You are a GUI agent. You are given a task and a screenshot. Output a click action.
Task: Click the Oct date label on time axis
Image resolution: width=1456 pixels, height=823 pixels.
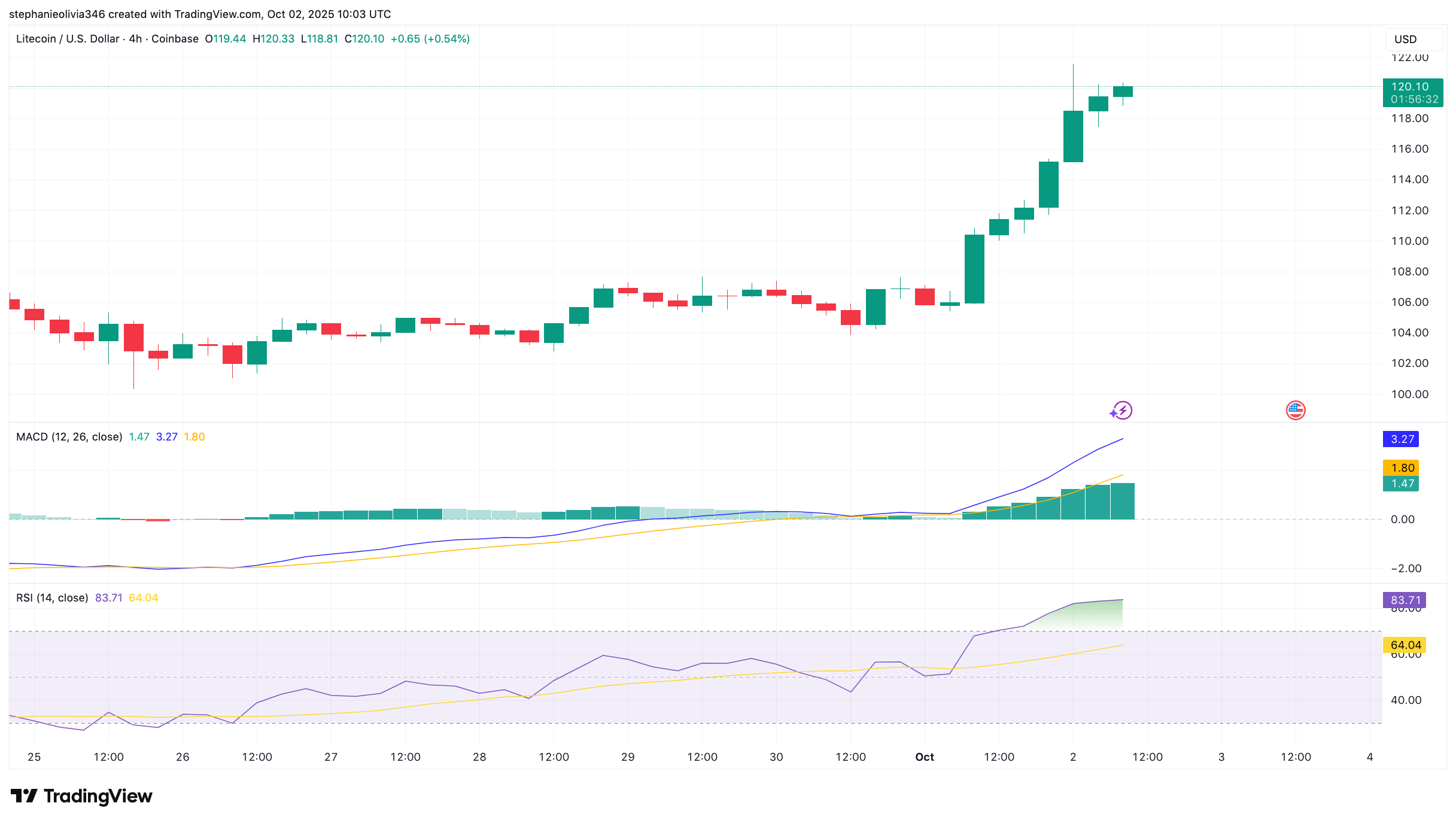[924, 757]
